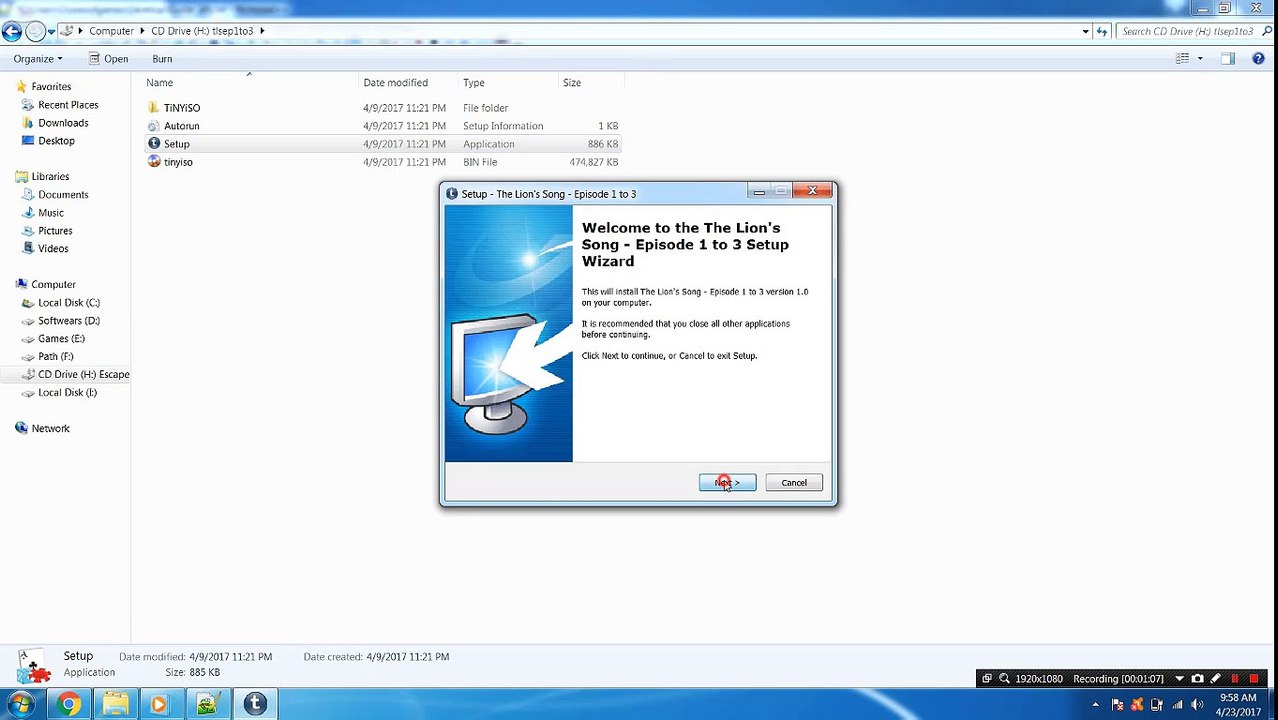Open Google Chrome from taskbar
The width and height of the screenshot is (1278, 720).
[68, 705]
